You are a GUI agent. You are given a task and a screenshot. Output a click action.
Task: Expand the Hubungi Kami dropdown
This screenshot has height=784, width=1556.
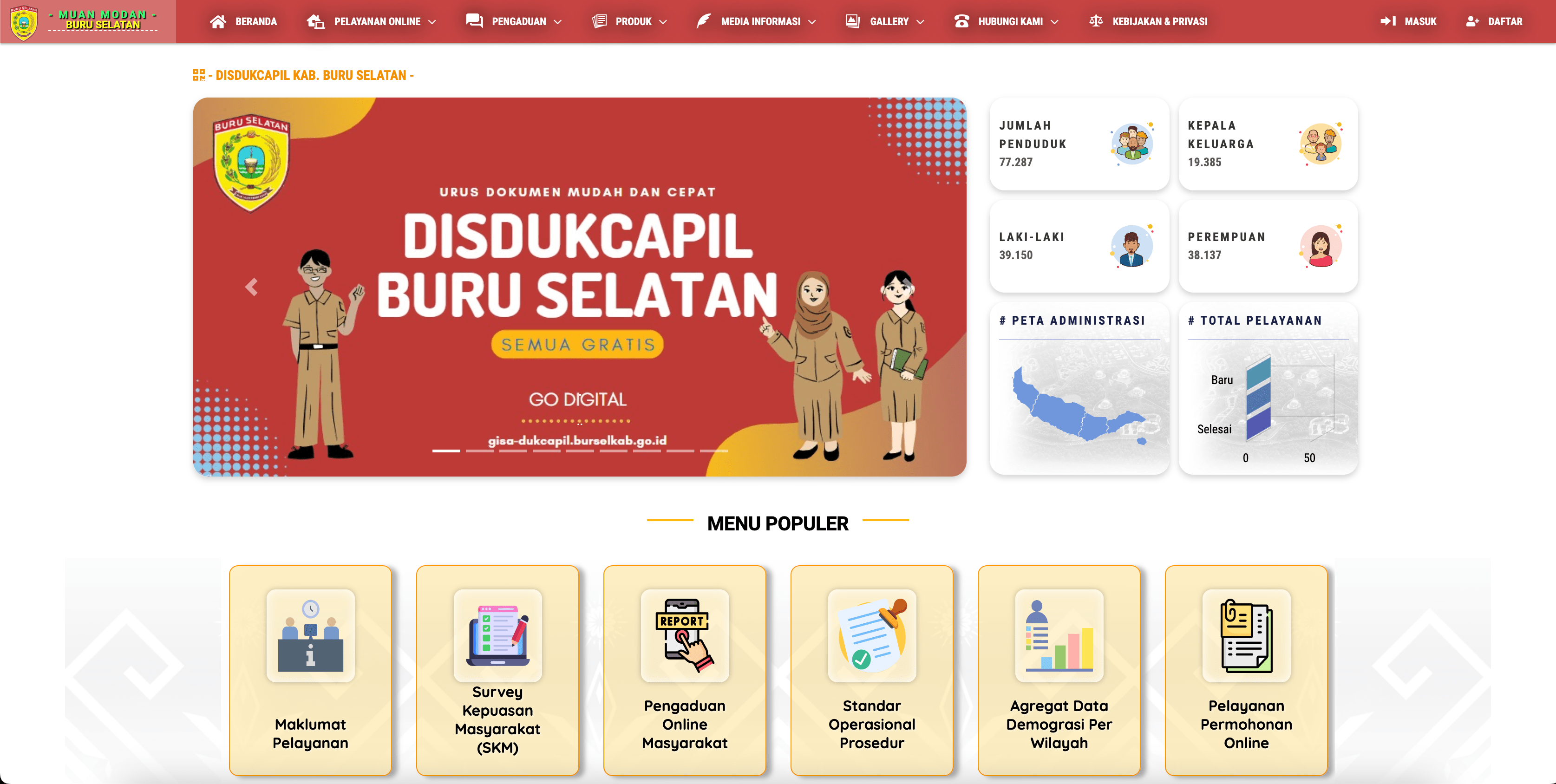(x=1007, y=22)
